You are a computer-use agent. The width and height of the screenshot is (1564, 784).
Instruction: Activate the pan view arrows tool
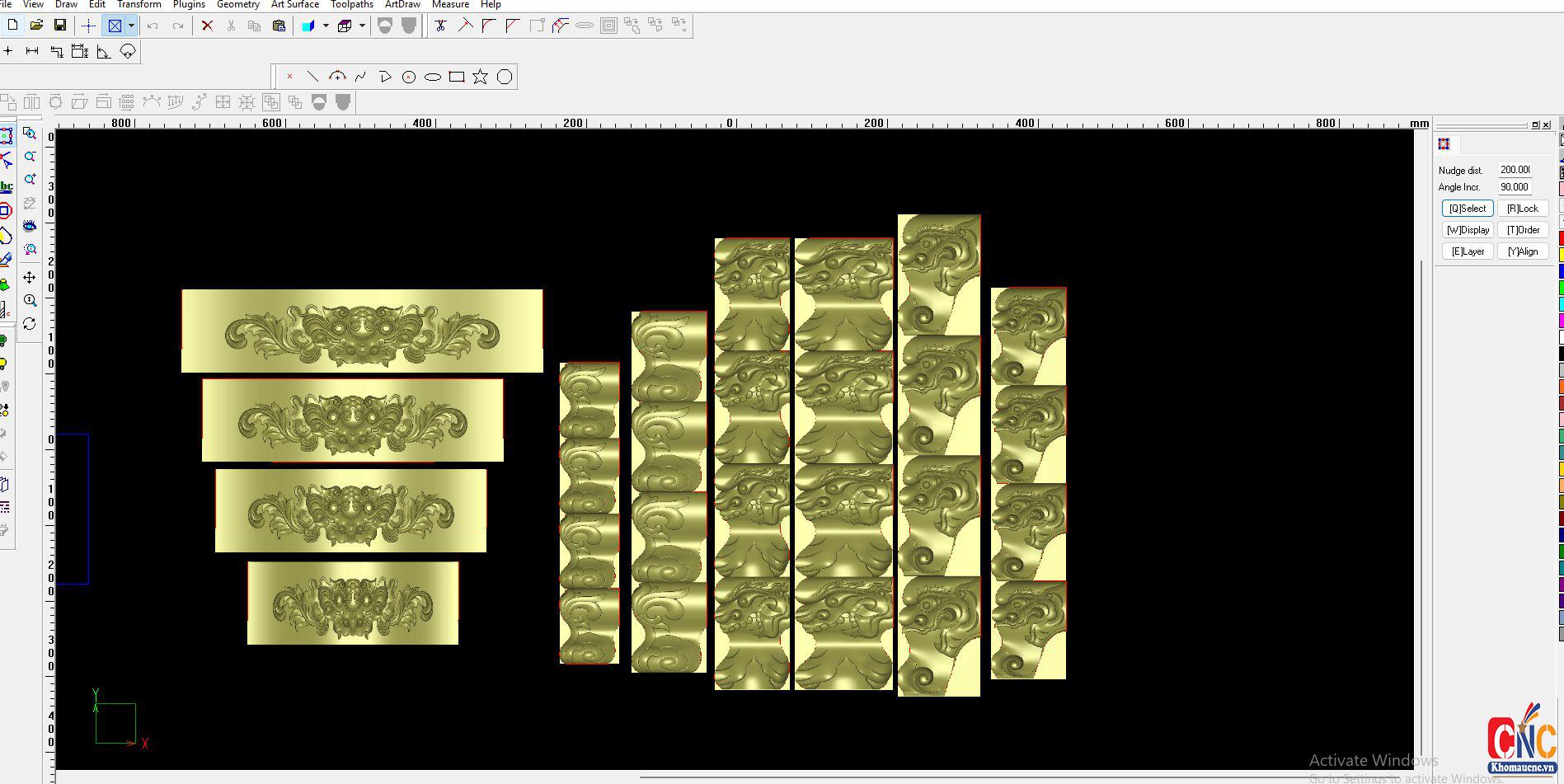[x=30, y=277]
